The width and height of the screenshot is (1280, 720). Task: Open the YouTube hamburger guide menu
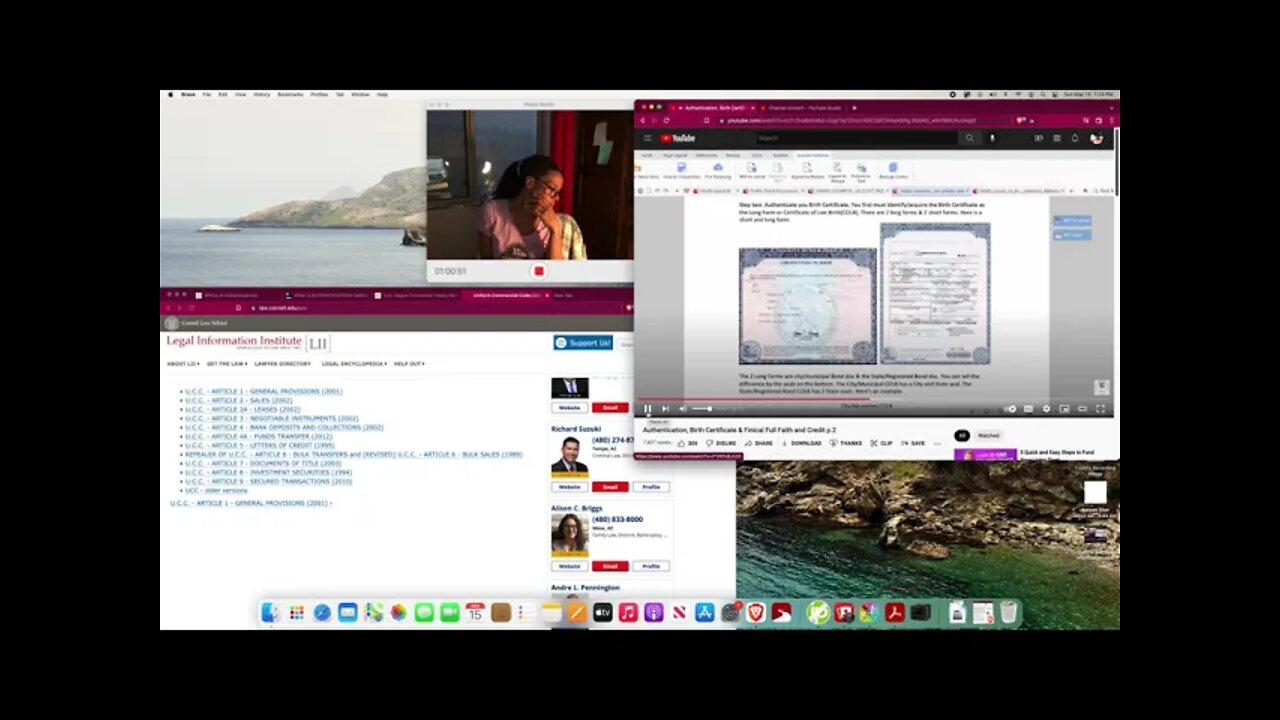point(647,138)
